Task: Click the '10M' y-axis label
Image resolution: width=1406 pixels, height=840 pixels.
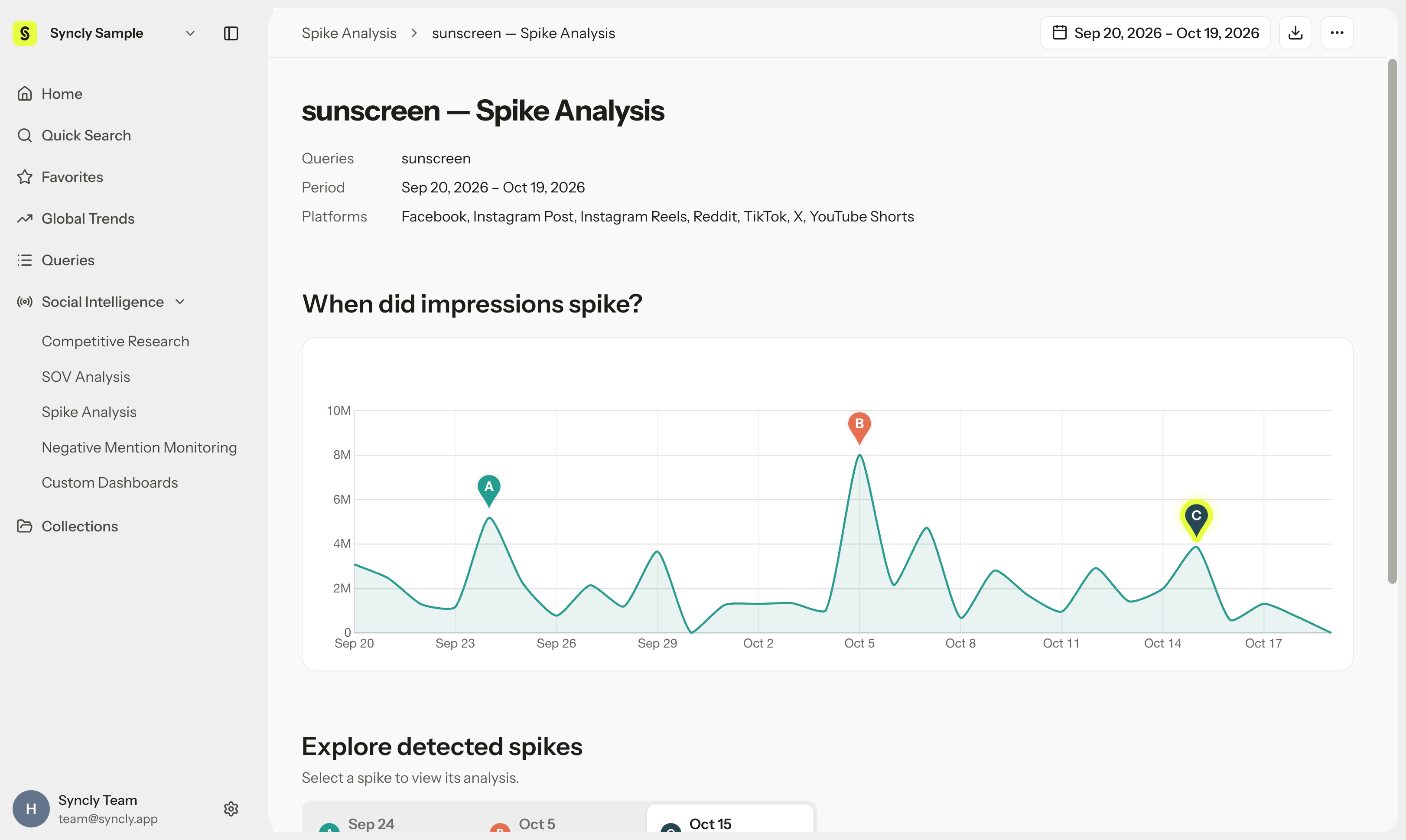Action: (338, 410)
